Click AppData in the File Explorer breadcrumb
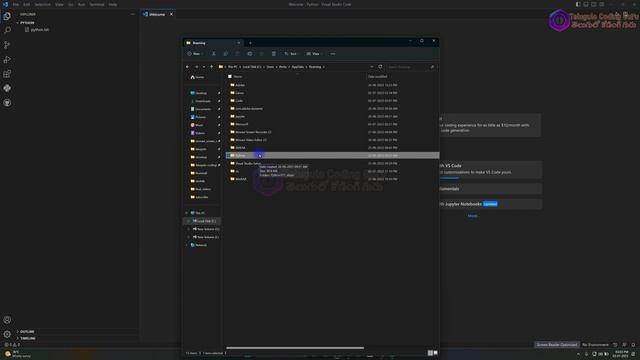The height and width of the screenshot is (360, 640). [298, 67]
